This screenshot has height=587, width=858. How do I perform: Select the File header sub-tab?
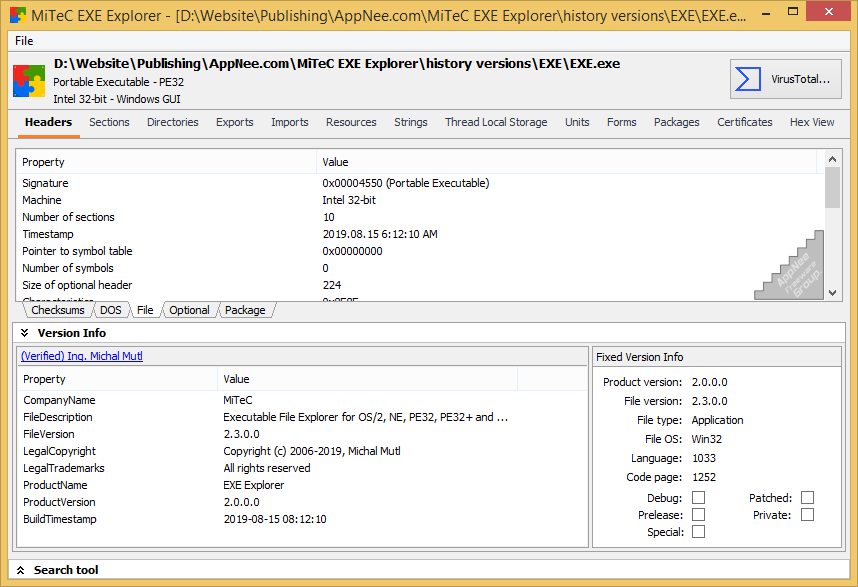click(x=145, y=310)
